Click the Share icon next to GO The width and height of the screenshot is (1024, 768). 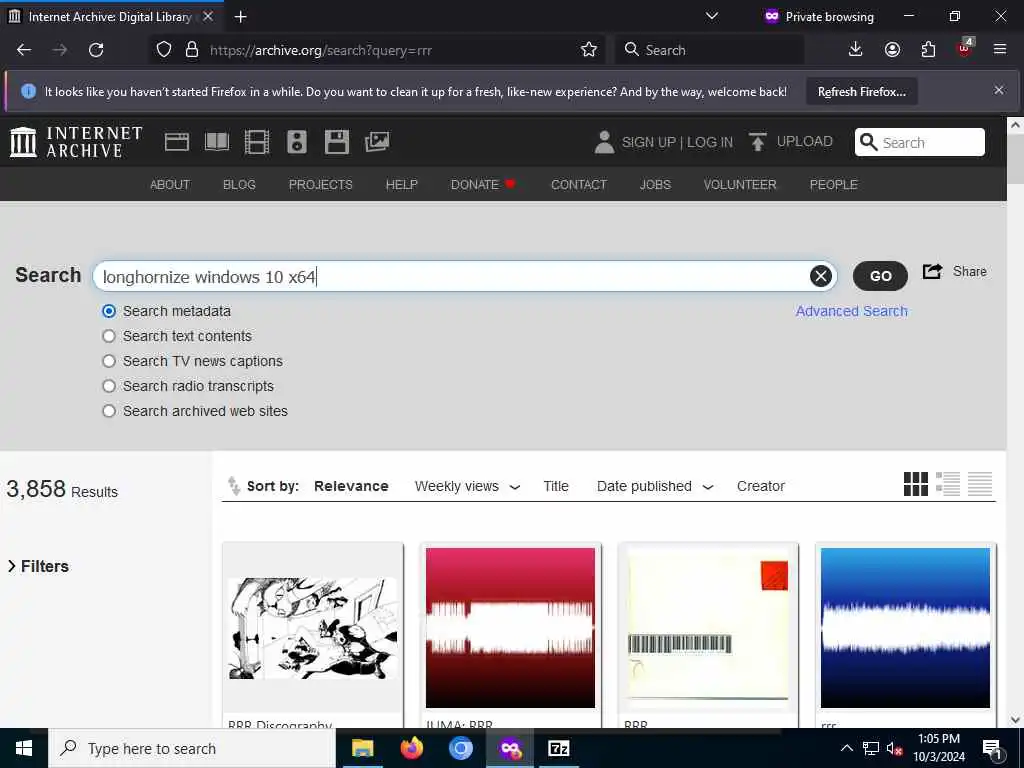932,271
